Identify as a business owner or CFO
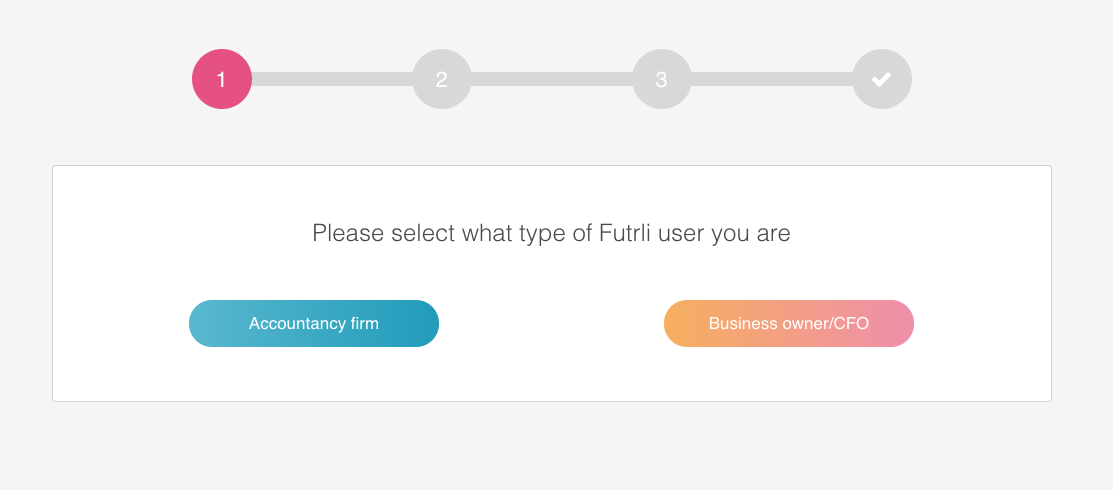The image size is (1113, 490). (789, 323)
